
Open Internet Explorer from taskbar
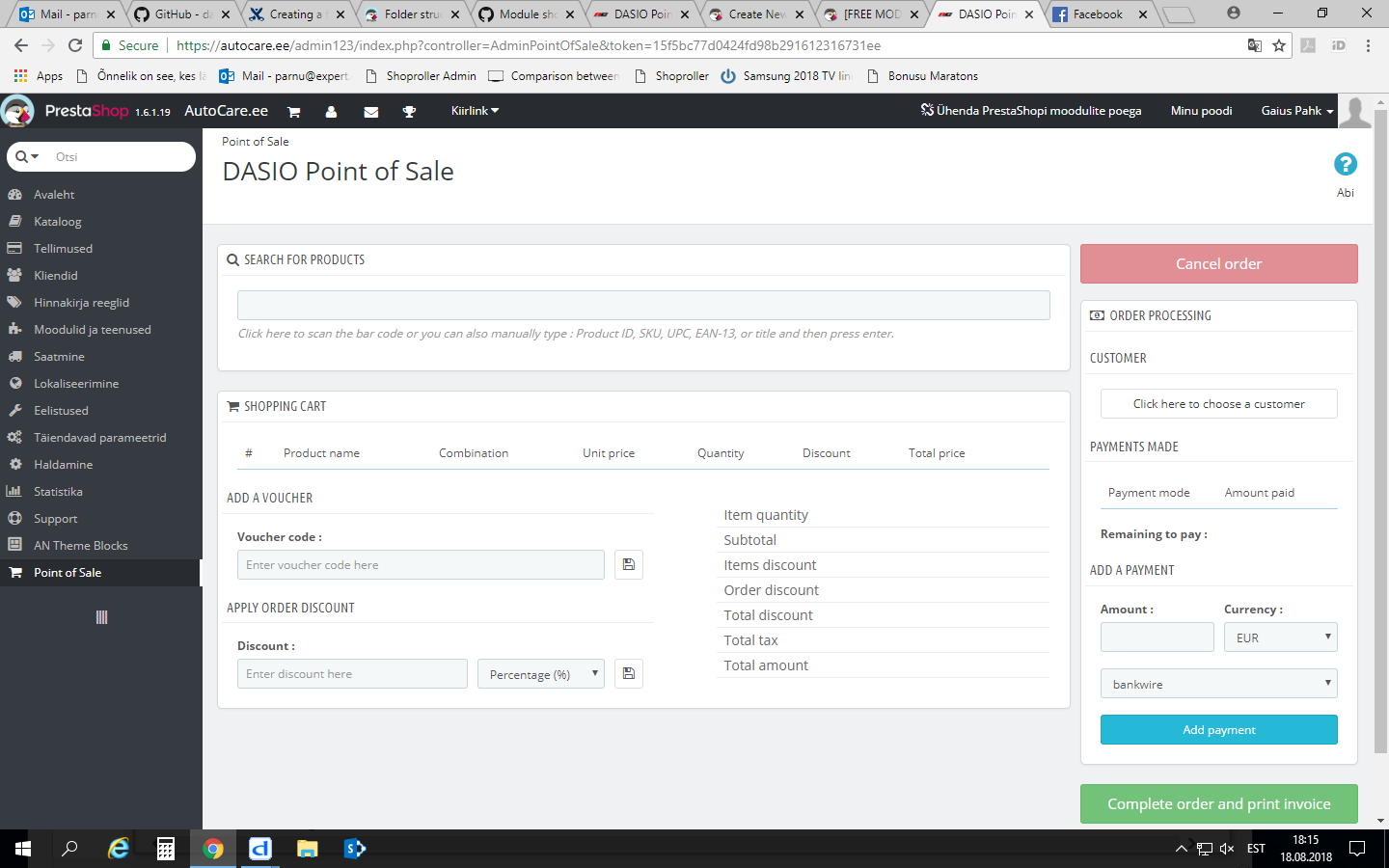(119, 849)
